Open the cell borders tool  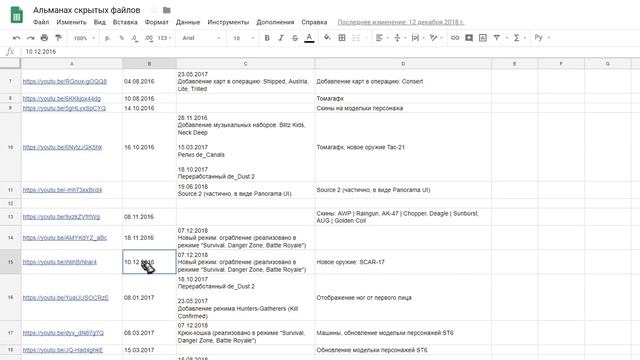[342, 38]
